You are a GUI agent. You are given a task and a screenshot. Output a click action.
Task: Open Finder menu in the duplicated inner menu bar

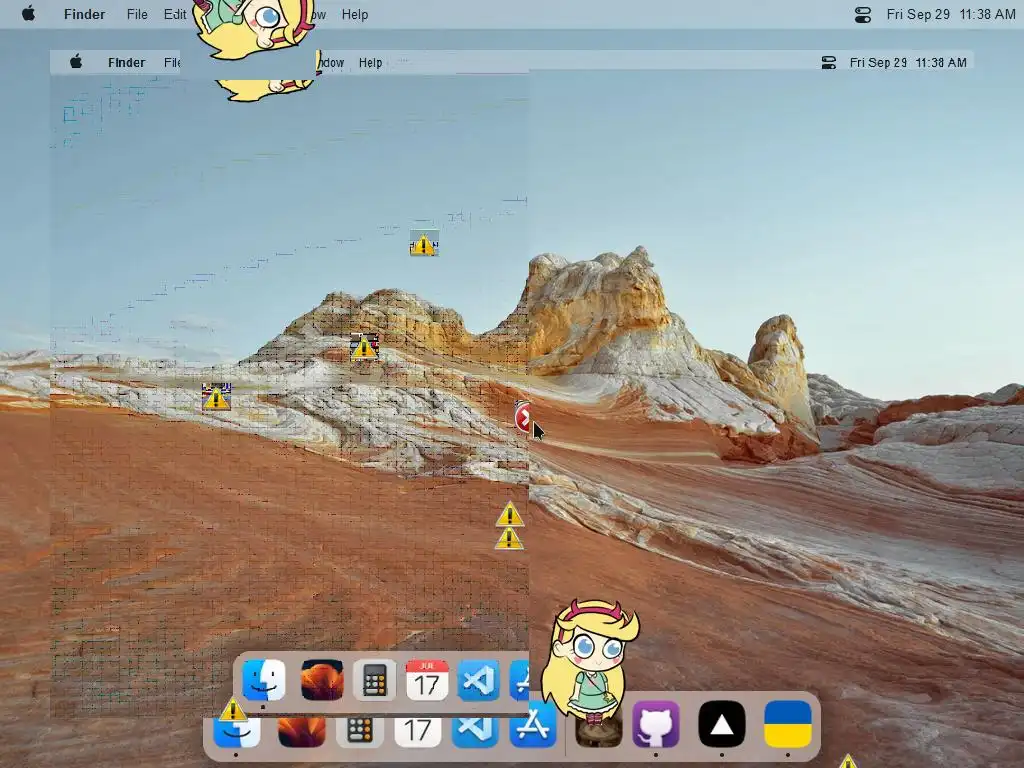[127, 63]
